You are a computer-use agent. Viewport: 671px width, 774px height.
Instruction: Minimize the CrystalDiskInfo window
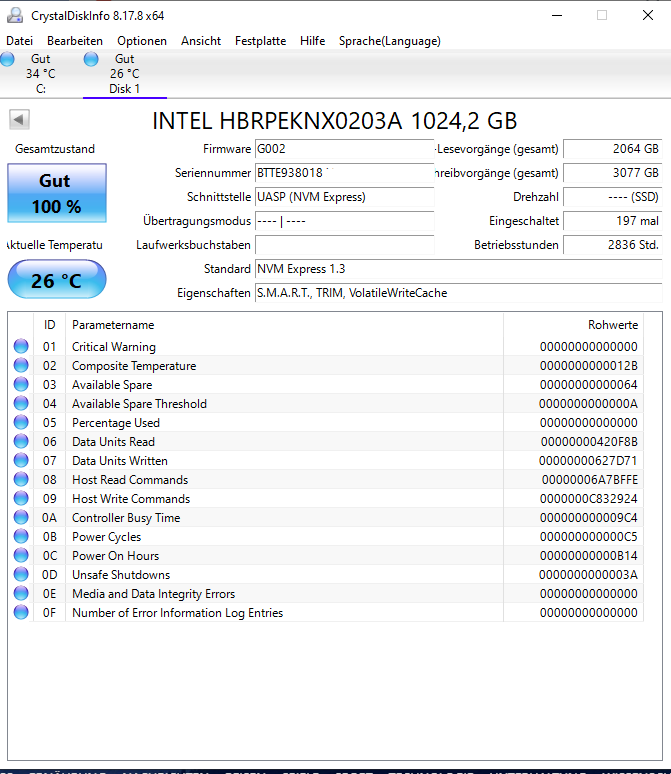click(x=557, y=15)
